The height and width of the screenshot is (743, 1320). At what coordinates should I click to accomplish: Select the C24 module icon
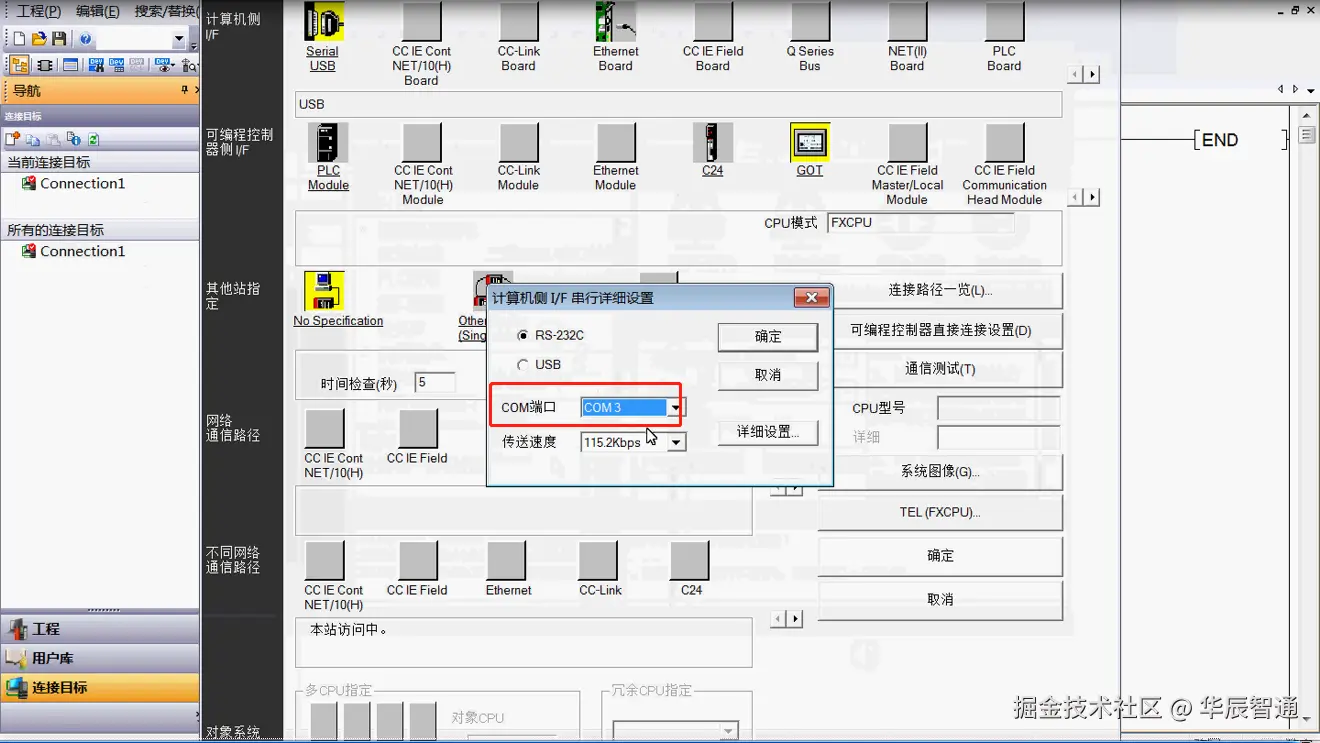(x=712, y=141)
